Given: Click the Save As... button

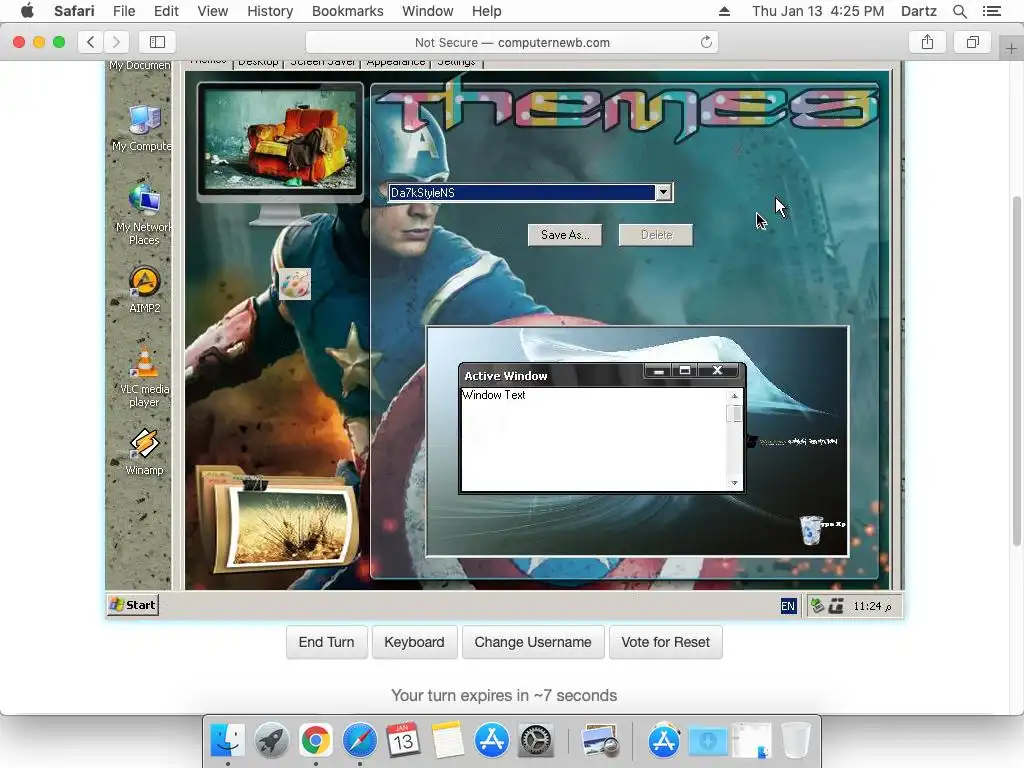Looking at the screenshot, I should tap(565, 235).
